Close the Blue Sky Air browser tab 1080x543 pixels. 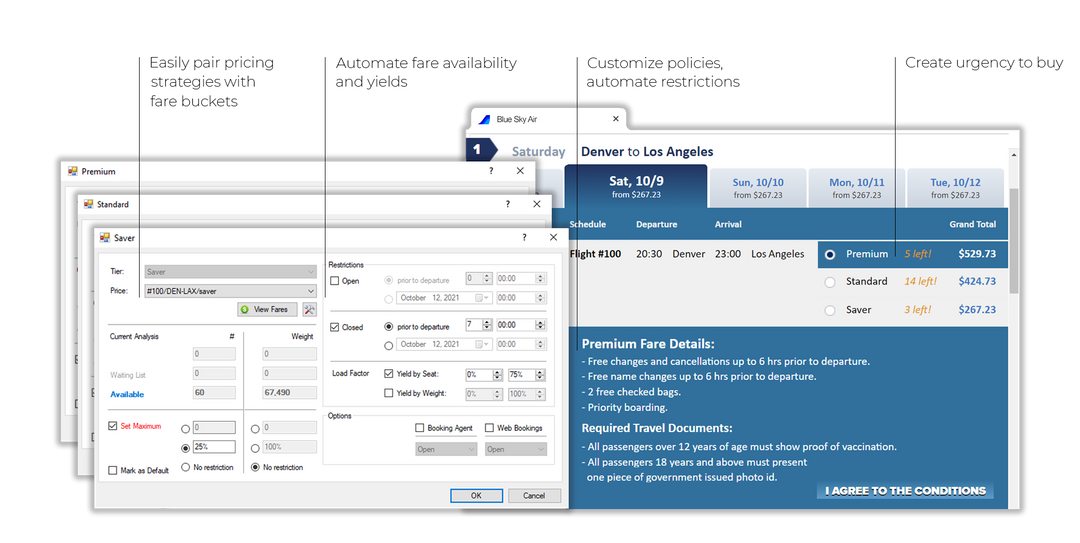(x=616, y=119)
